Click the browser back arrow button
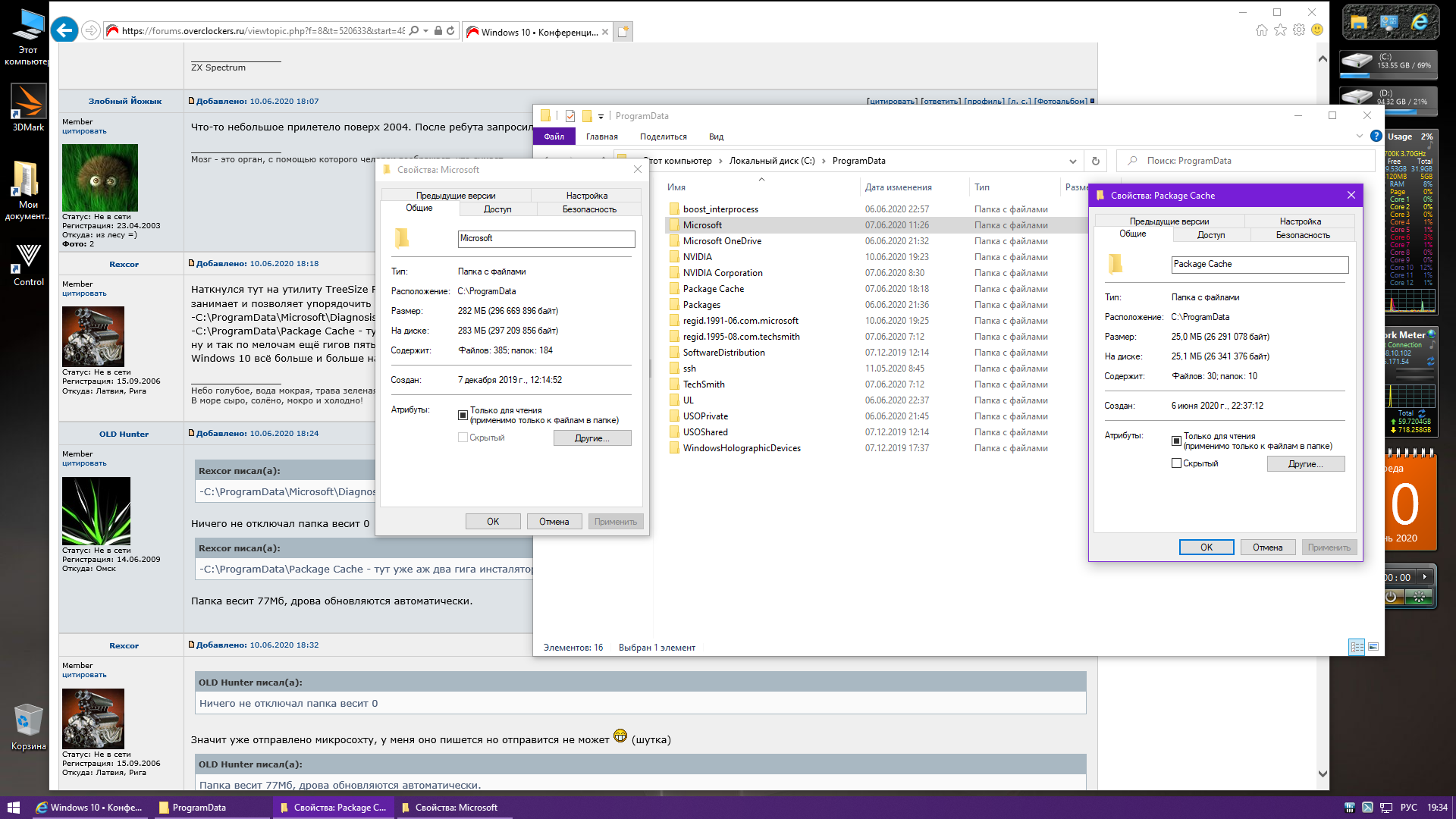This screenshot has width=1456, height=819. pos(64,30)
